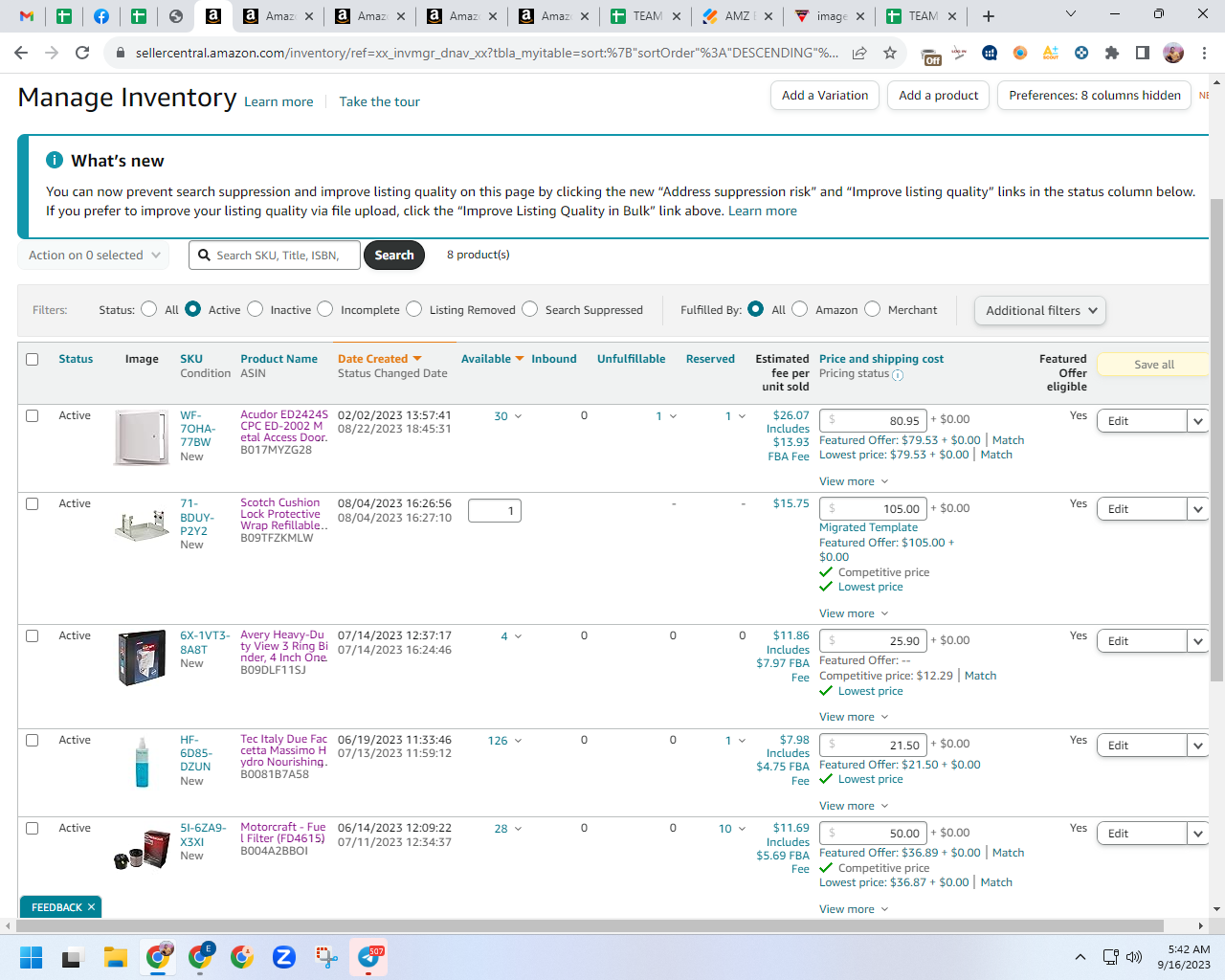Launch the AMZ Scout extension

point(1051,53)
